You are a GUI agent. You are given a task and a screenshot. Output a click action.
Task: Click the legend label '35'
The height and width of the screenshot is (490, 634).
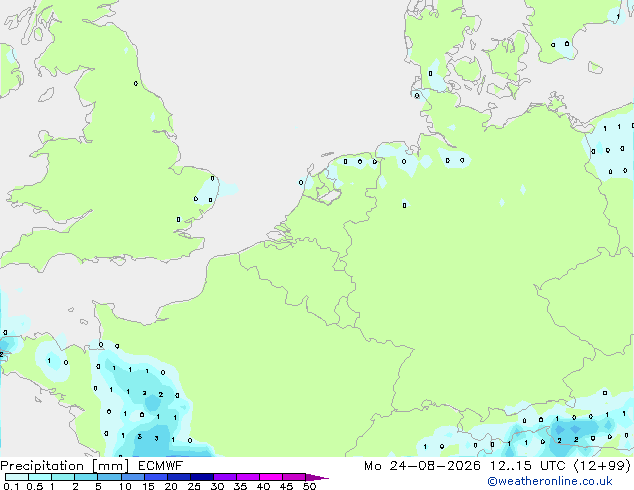240,486
